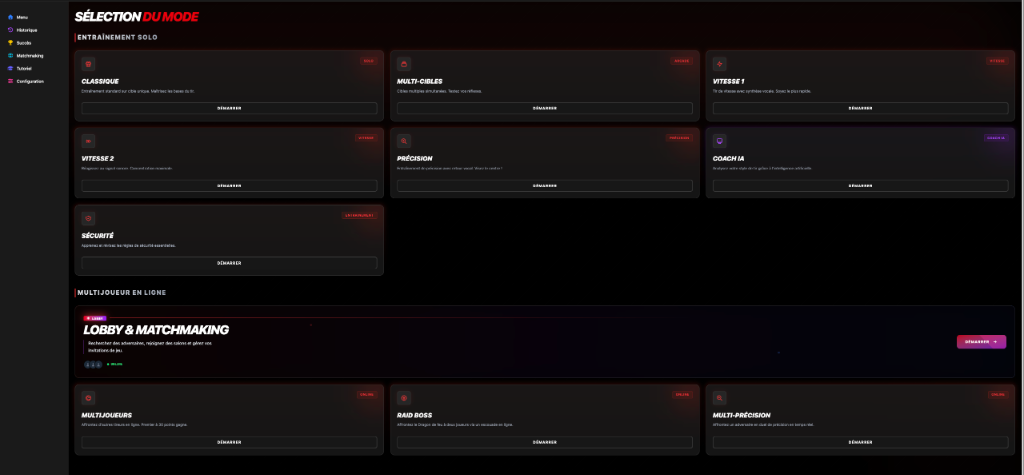Image resolution: width=1024 pixels, height=475 pixels.
Task: Launch Vitesse 2 with Démarrer button
Action: tap(229, 186)
